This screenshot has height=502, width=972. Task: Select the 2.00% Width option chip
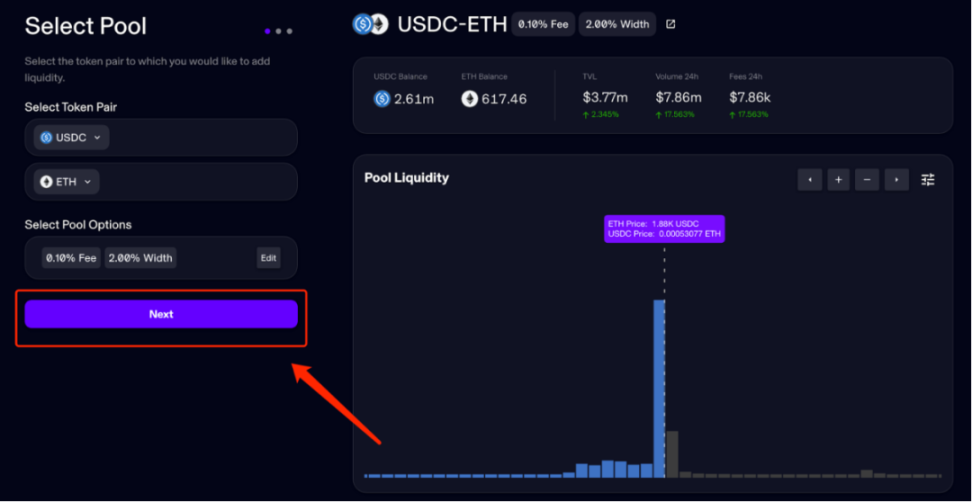tap(140, 258)
